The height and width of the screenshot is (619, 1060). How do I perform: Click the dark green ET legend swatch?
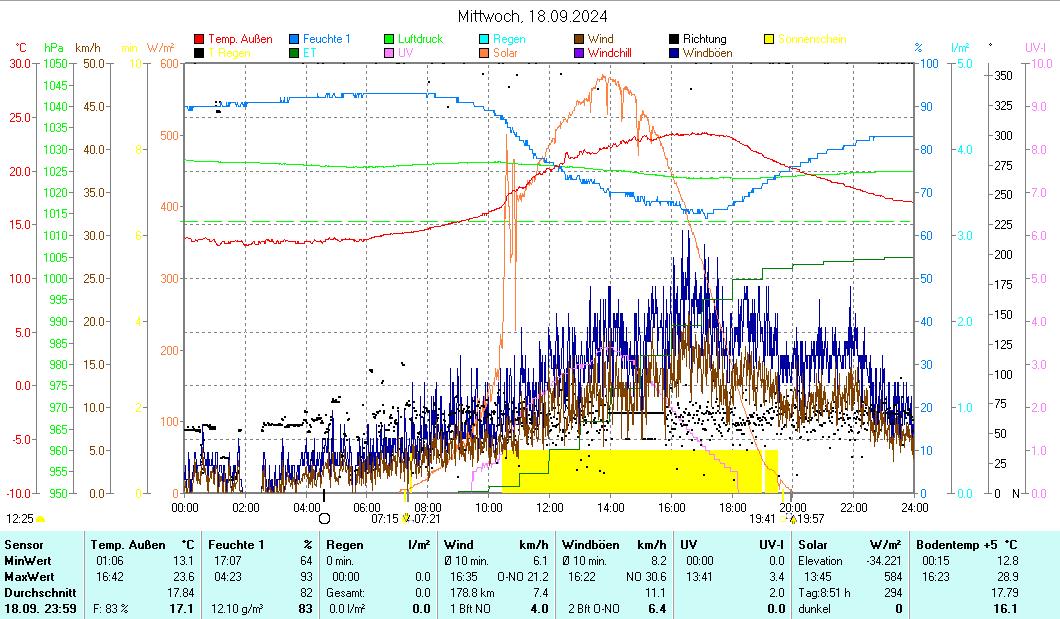tap(294, 53)
